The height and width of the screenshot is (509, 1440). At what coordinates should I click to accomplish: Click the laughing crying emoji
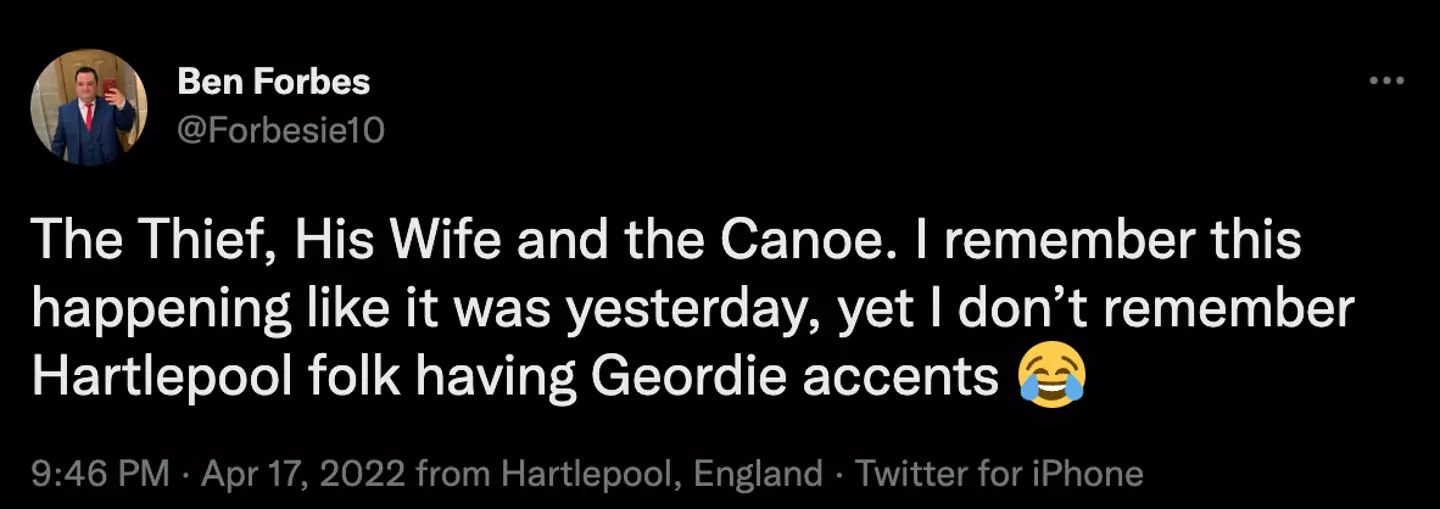[x=1052, y=378]
